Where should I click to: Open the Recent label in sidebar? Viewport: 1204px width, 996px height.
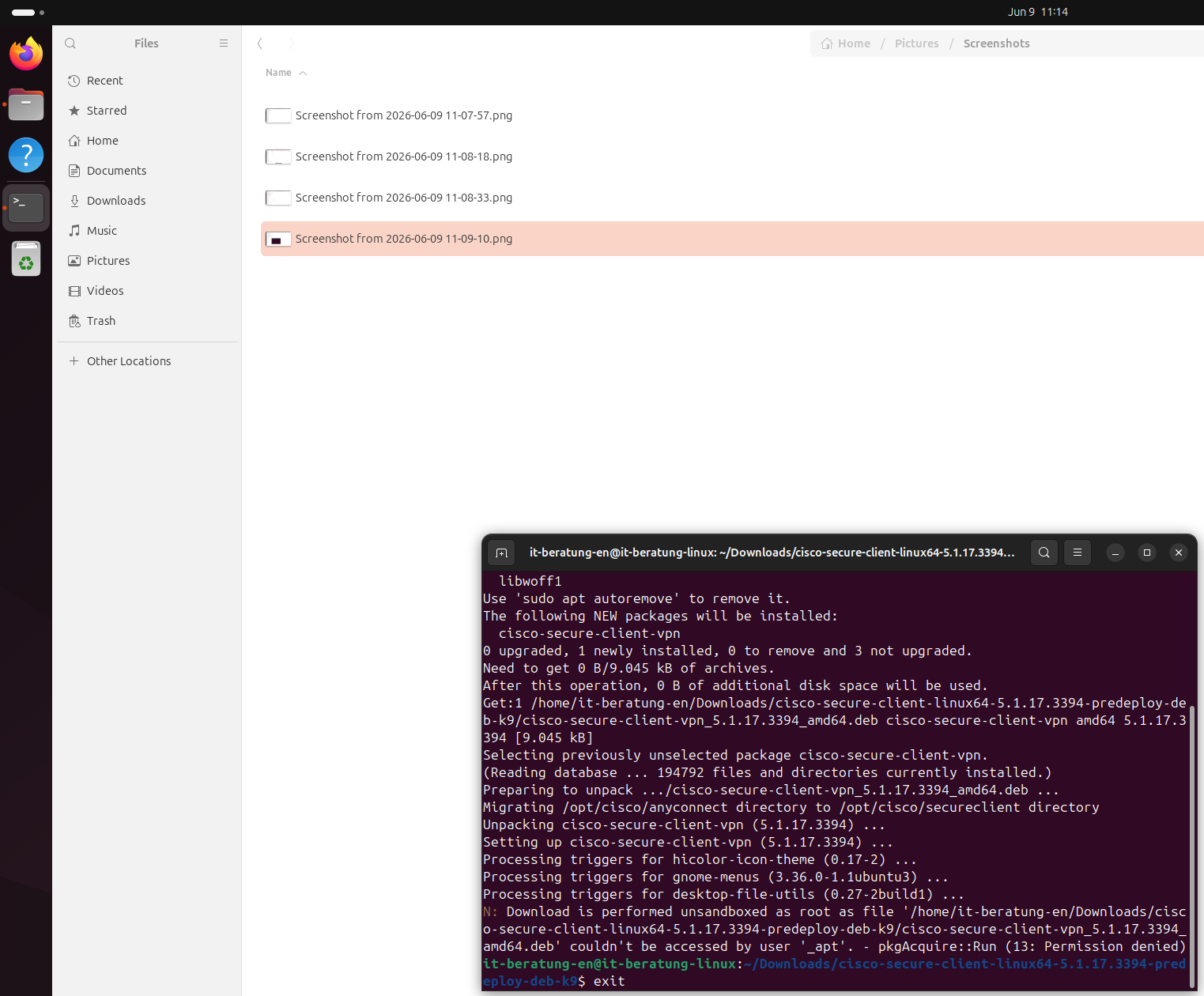coord(105,81)
